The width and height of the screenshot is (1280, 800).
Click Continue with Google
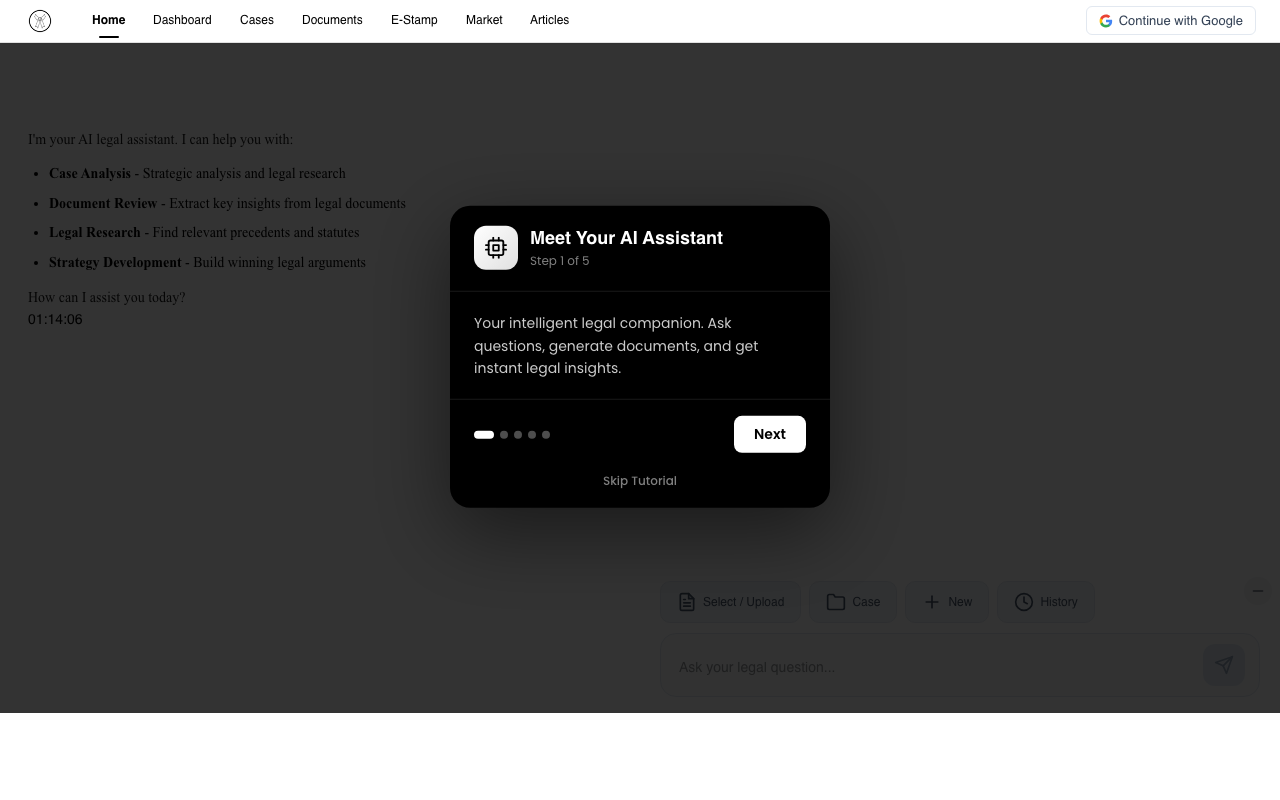[x=1171, y=20]
